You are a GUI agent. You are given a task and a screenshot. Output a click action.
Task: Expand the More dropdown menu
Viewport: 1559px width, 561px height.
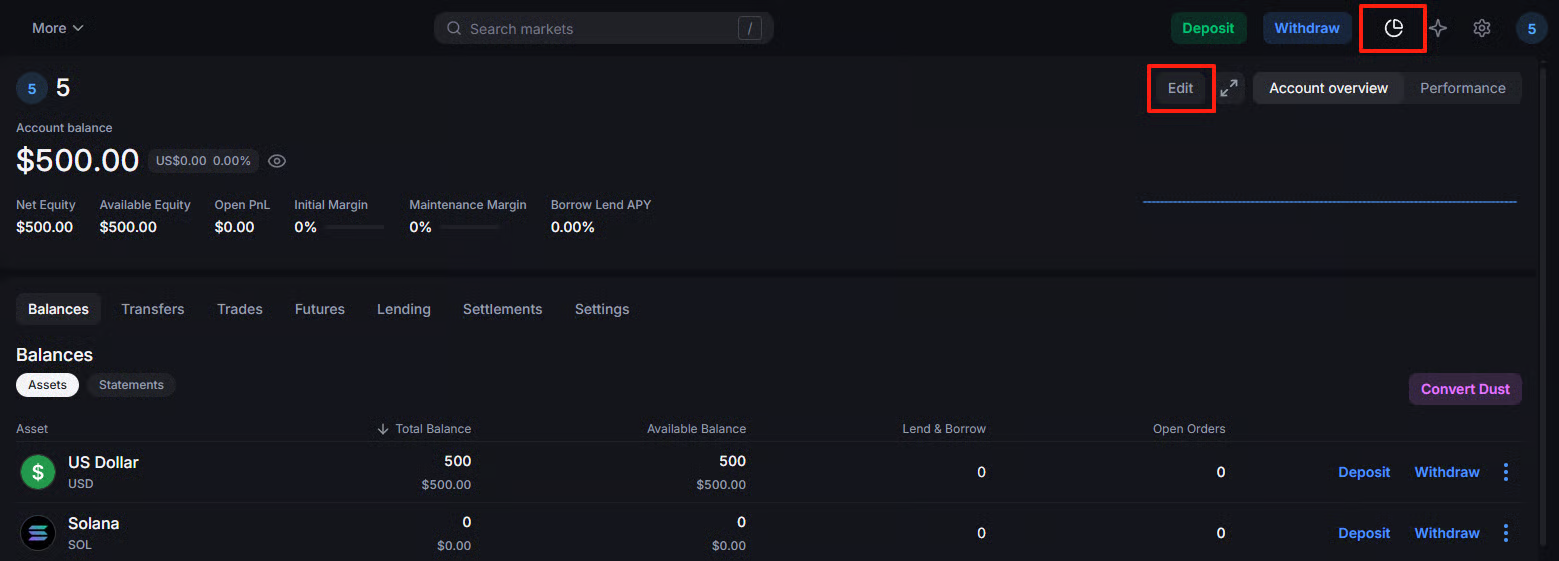click(x=57, y=28)
